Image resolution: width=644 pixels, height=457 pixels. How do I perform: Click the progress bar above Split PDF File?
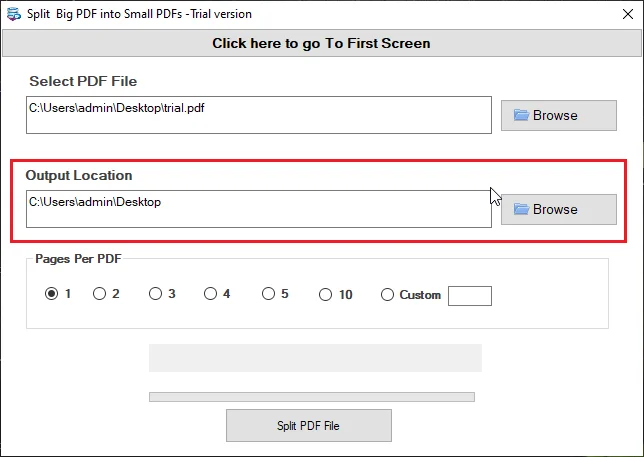point(311,397)
